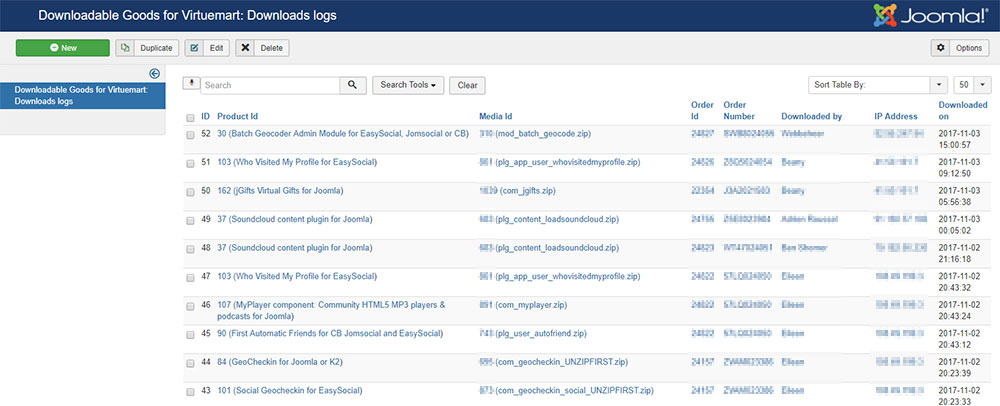Click timestamp 2017-11-02 21:16:18
1000x406 pixels.
pos(961,253)
